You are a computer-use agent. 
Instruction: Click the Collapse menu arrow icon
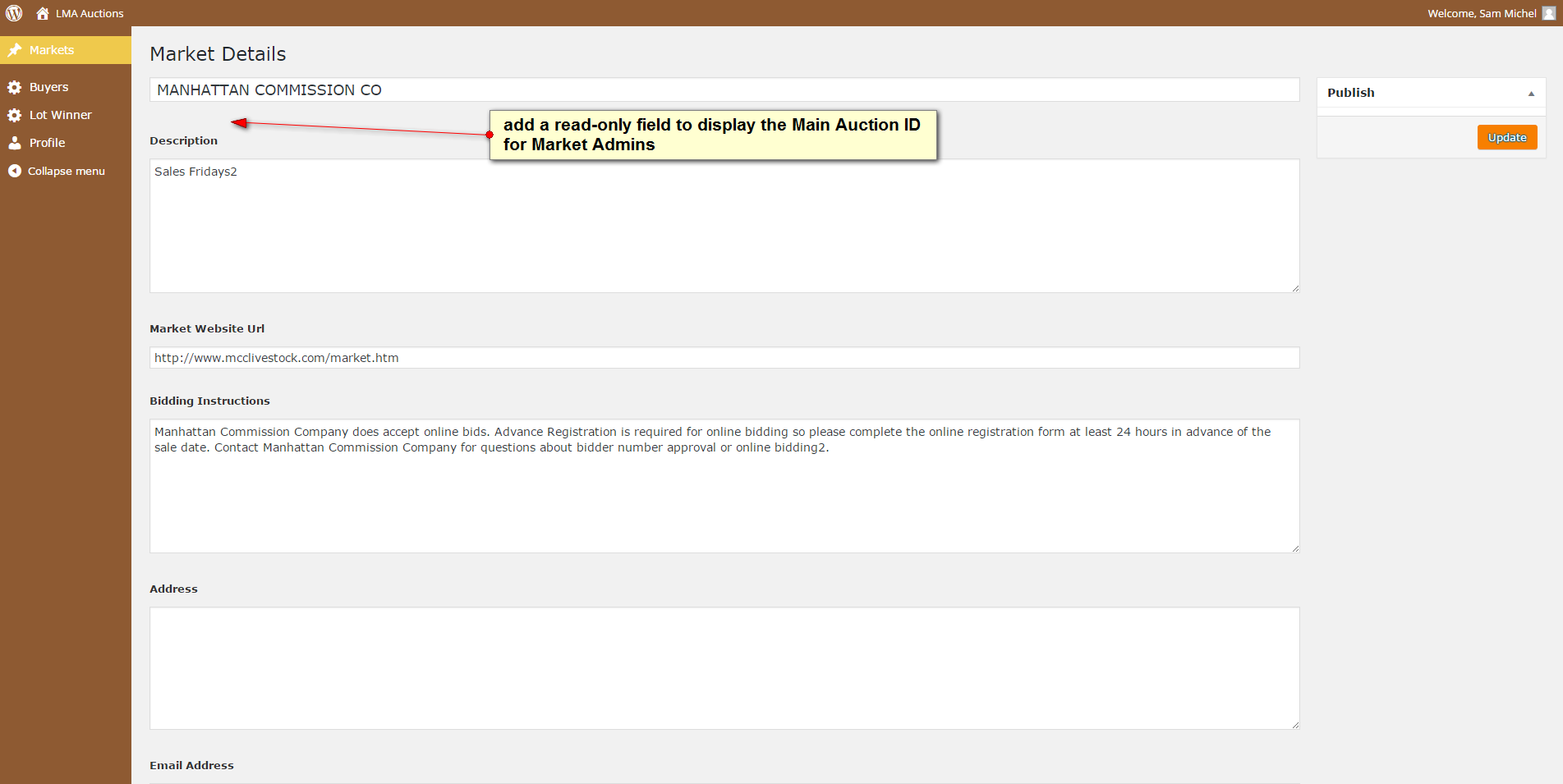(14, 171)
